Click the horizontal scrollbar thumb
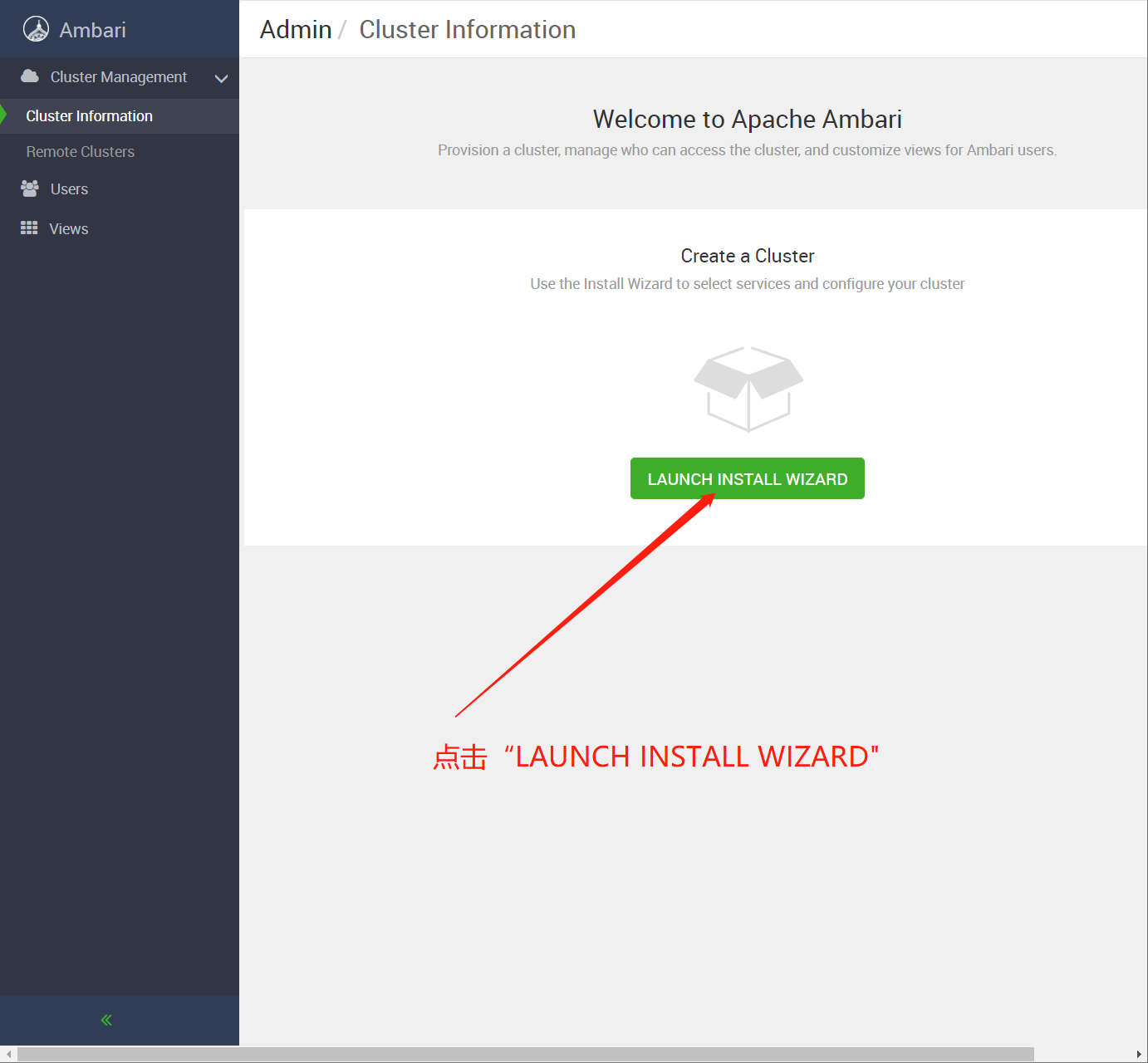 [x=525, y=1055]
